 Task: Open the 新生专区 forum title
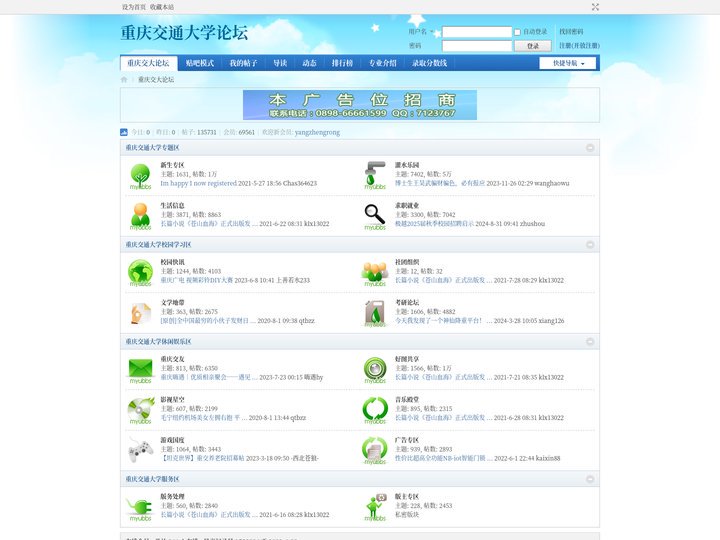[x=172, y=165]
